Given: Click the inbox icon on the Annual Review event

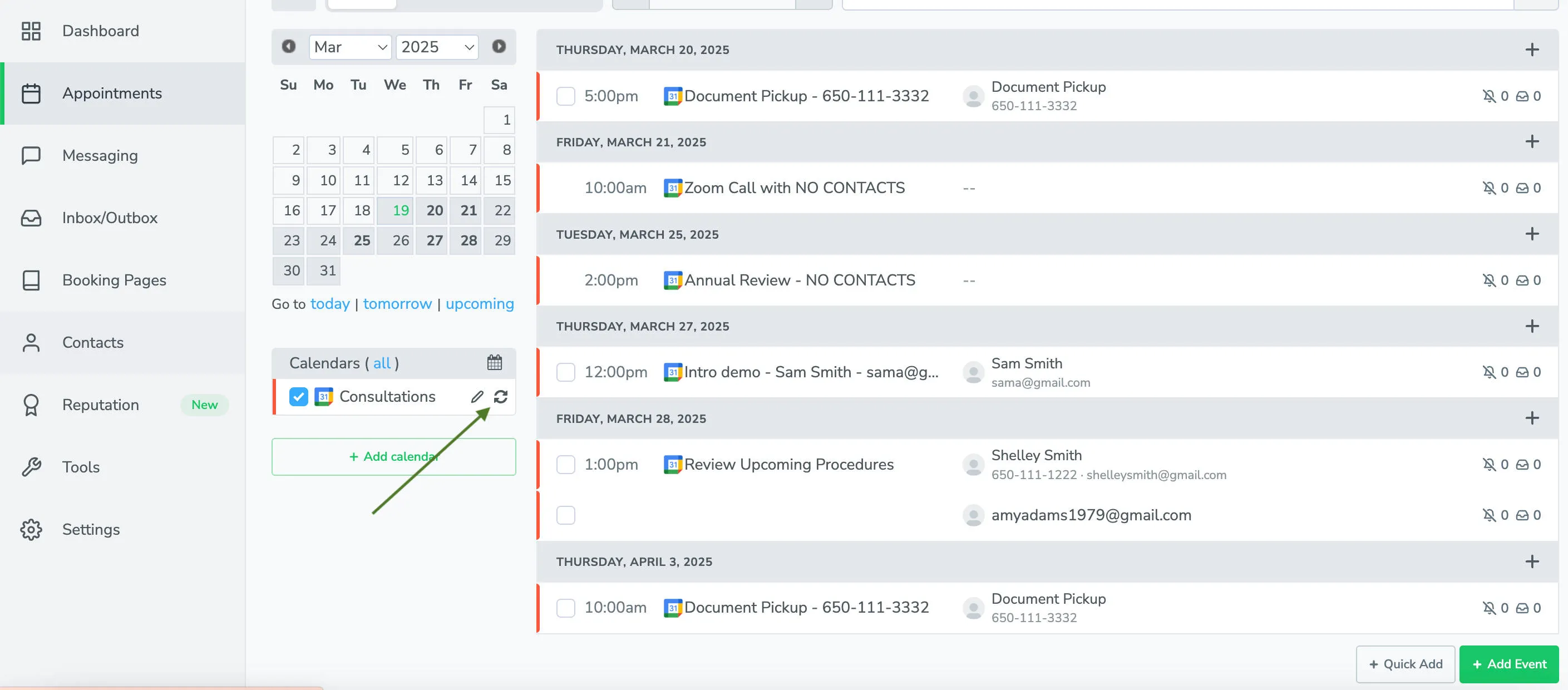Looking at the screenshot, I should [1522, 280].
